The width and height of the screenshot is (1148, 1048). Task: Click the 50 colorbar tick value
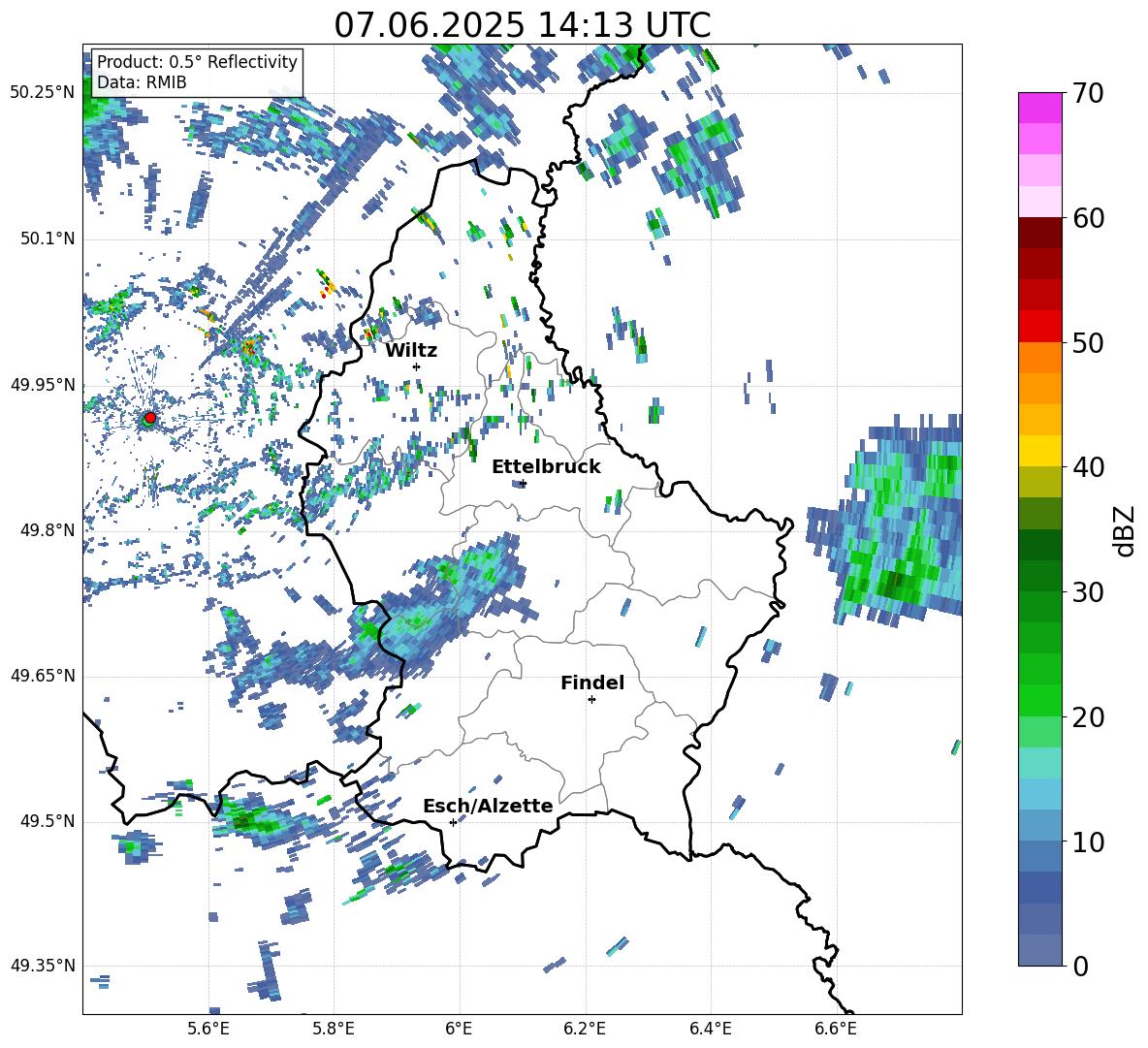tap(1087, 343)
